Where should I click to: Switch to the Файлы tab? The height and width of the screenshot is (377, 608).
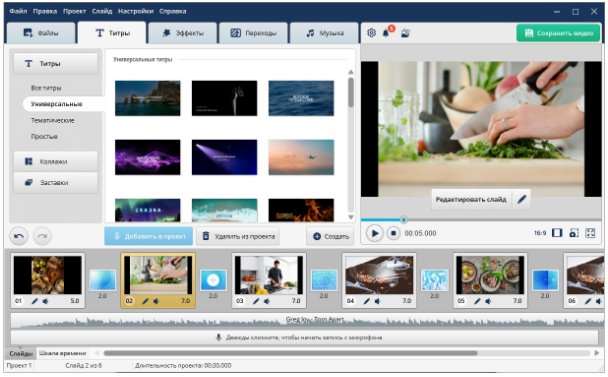[x=41, y=33]
